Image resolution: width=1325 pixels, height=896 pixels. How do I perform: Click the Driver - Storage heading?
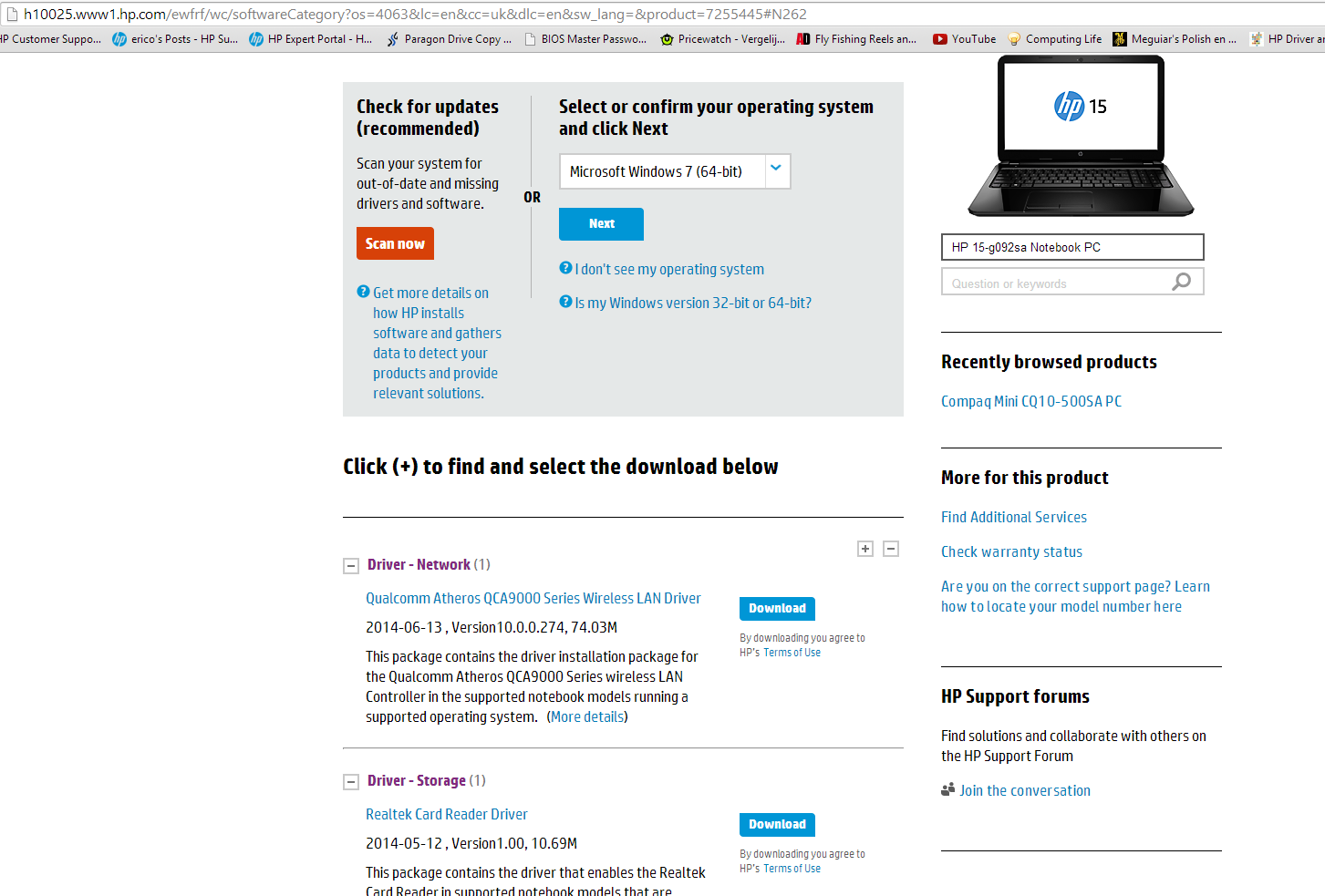point(417,780)
